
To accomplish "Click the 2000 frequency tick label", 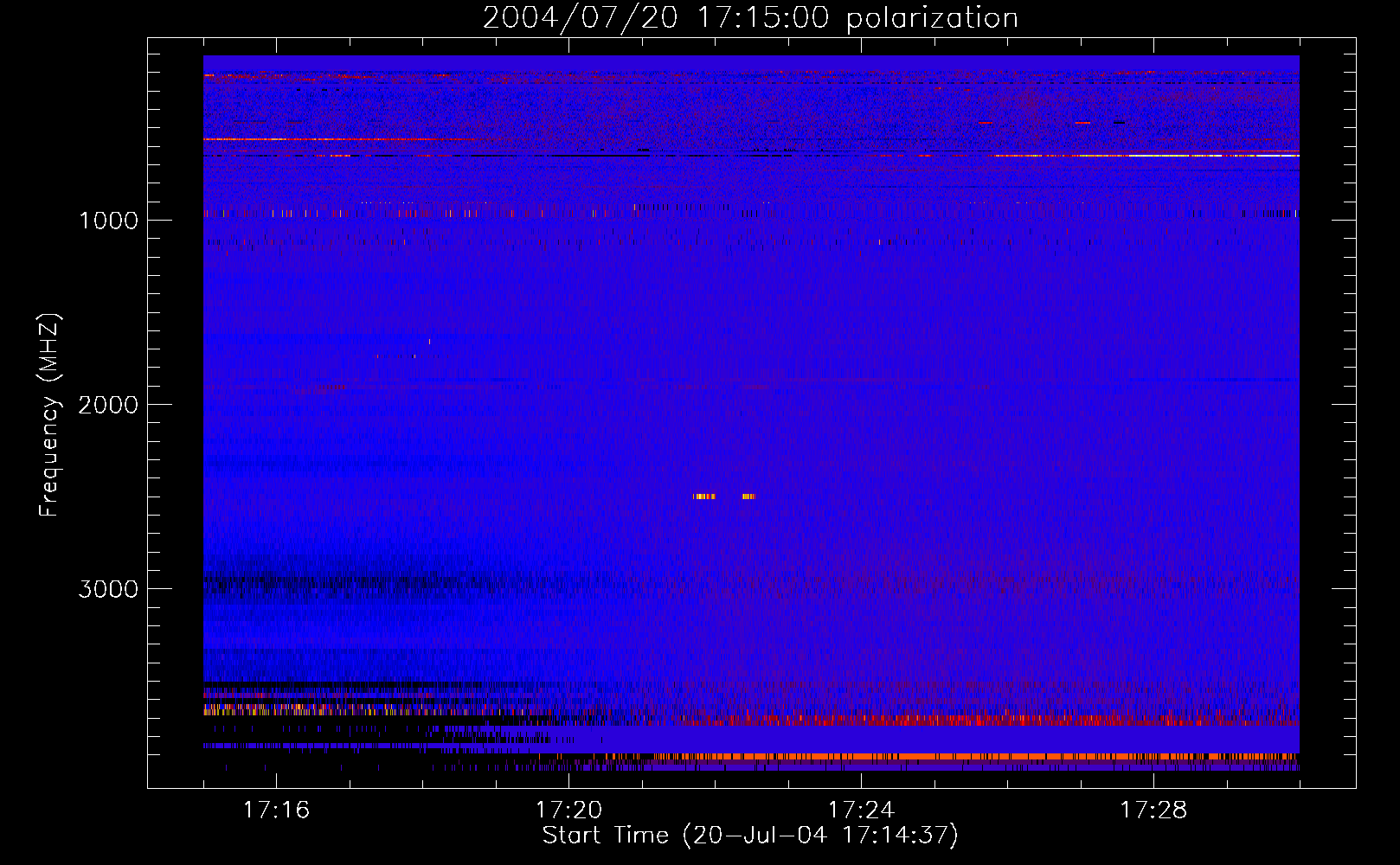I will pyautogui.click(x=108, y=405).
